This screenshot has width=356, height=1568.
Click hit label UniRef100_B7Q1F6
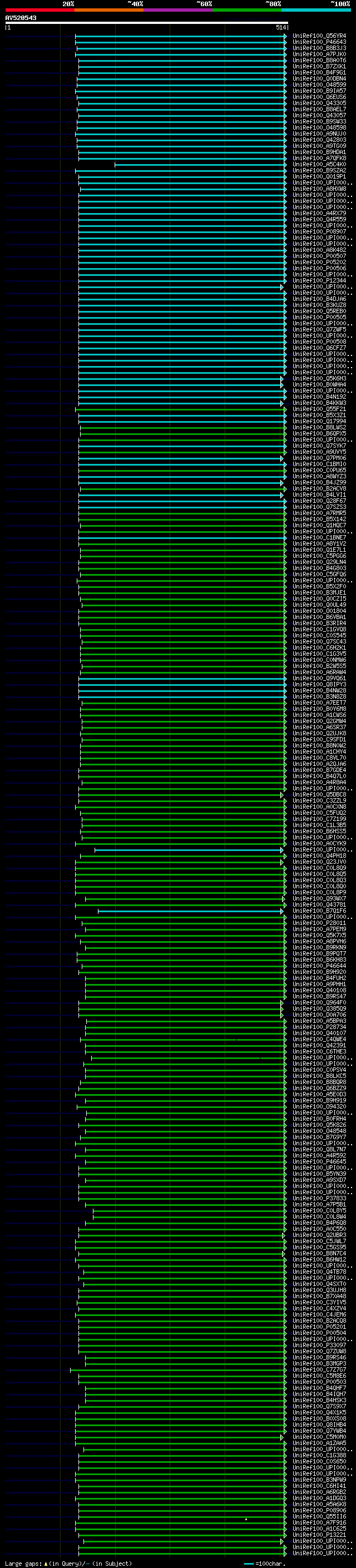tap(319, 911)
